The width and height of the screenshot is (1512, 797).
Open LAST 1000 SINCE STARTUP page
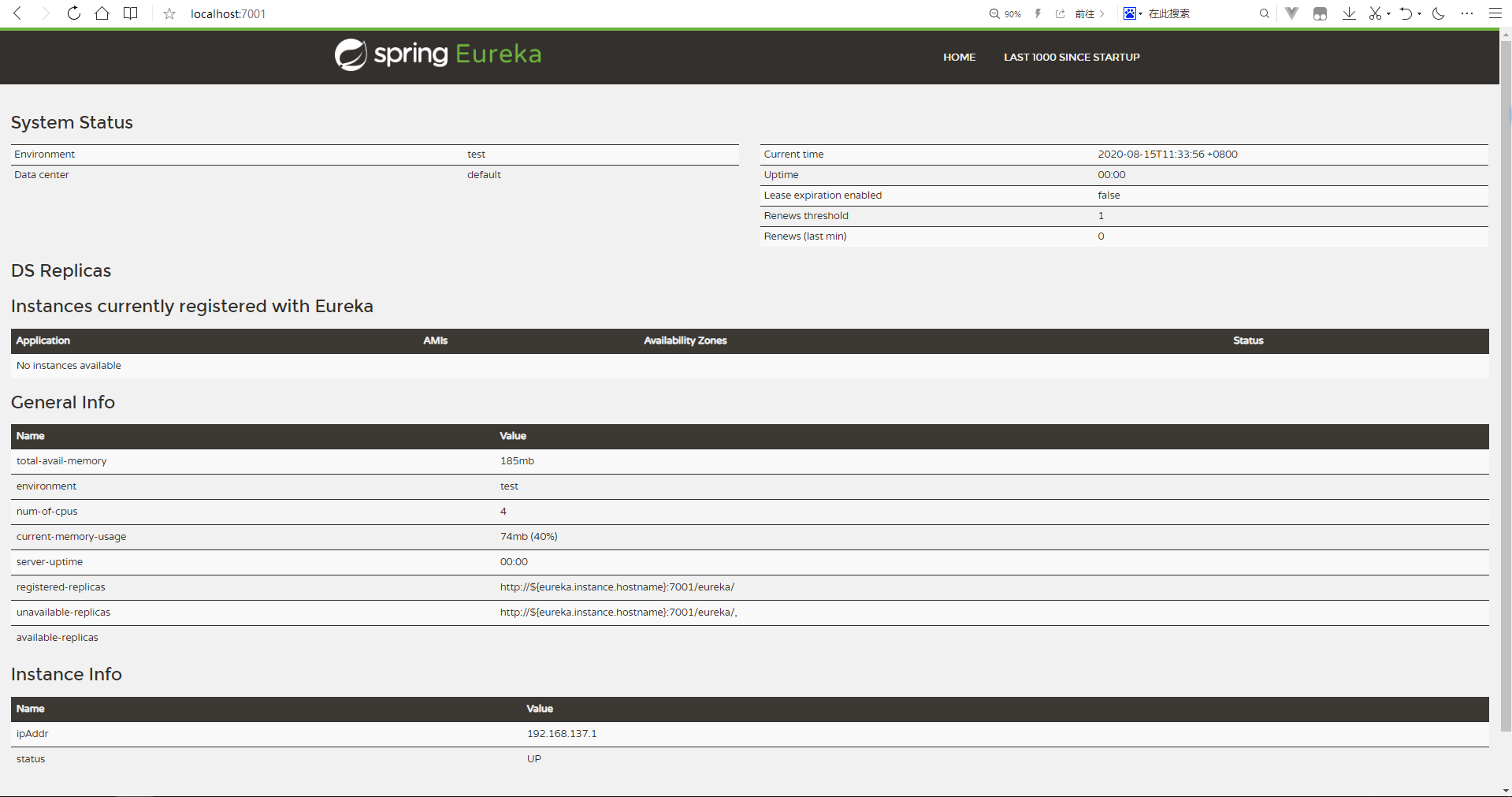1072,57
